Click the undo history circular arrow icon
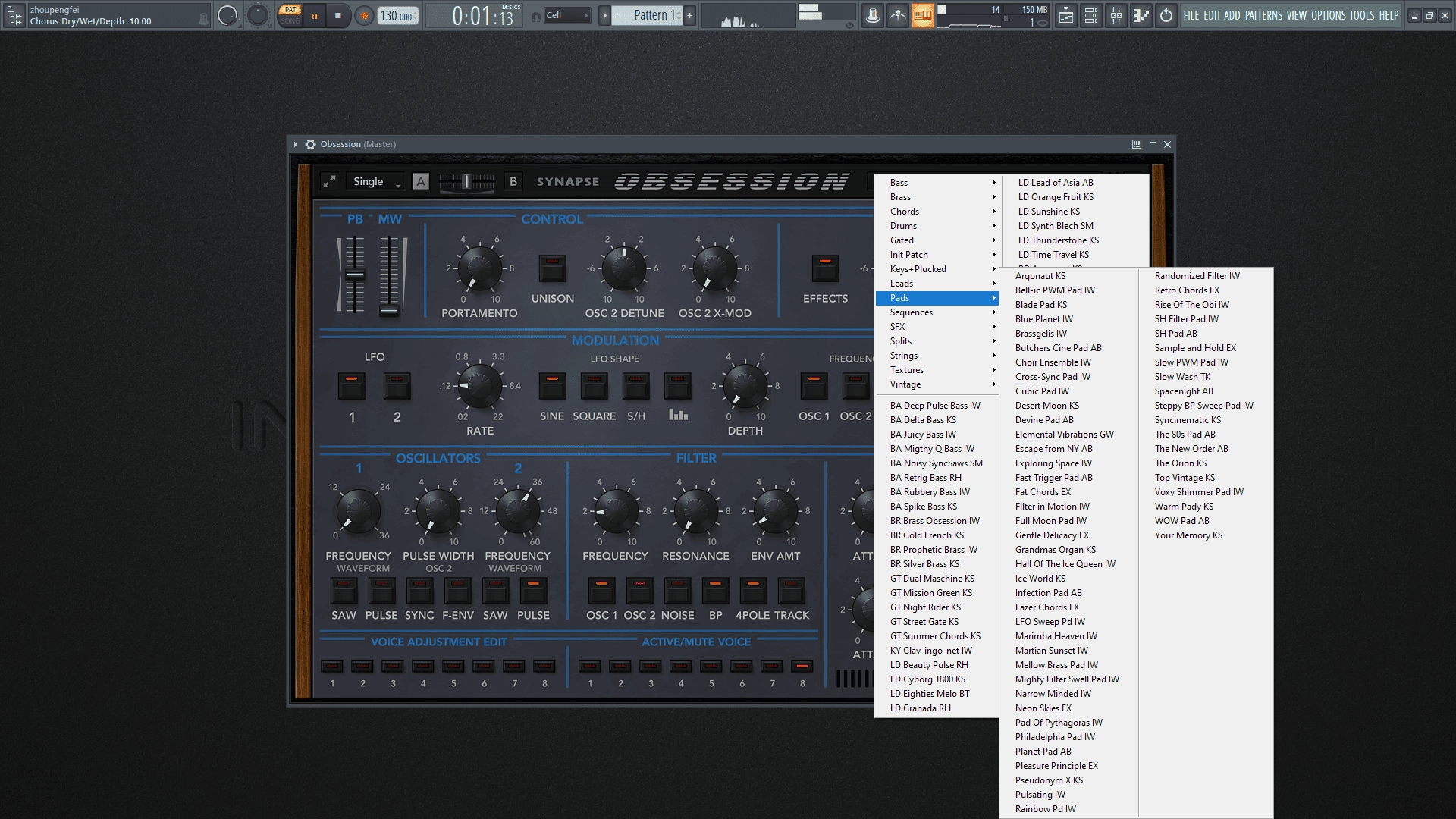 (1166, 15)
